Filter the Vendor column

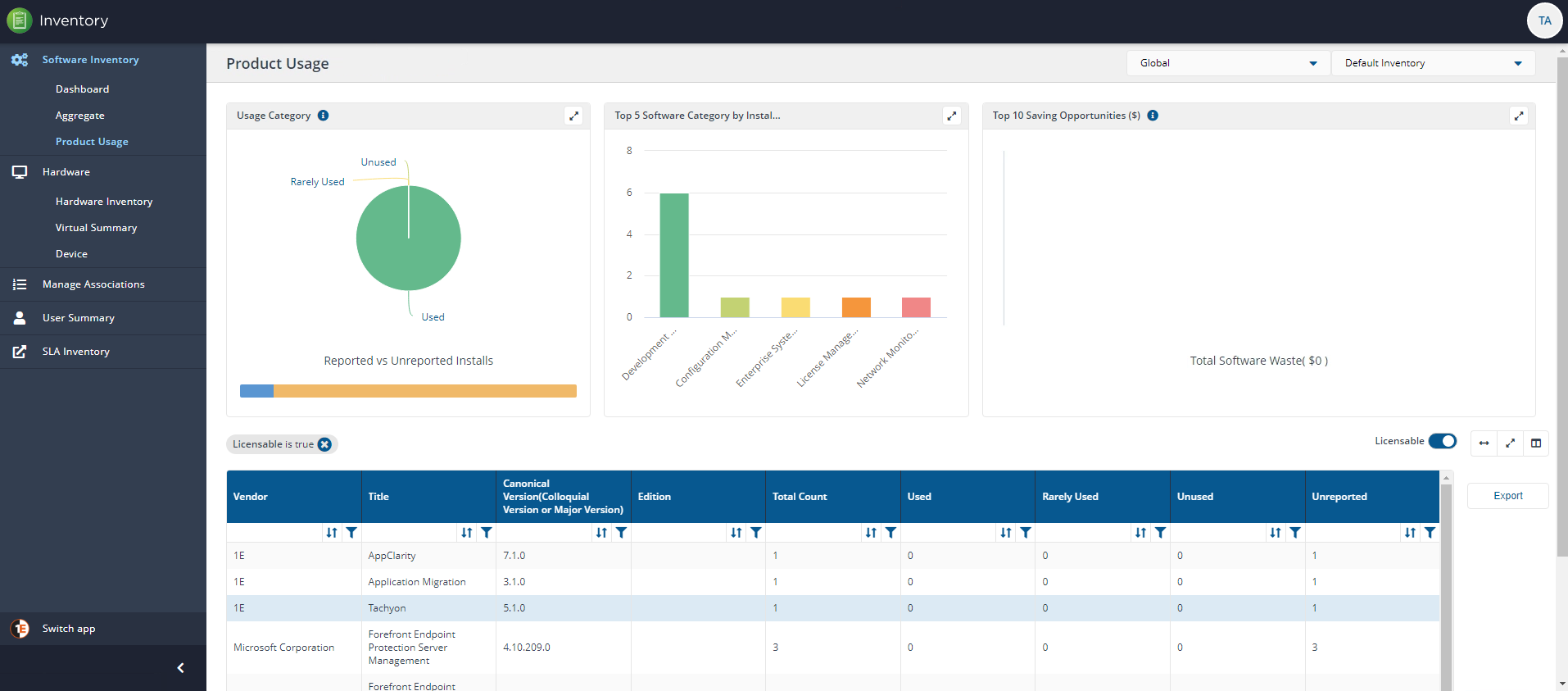pos(351,533)
